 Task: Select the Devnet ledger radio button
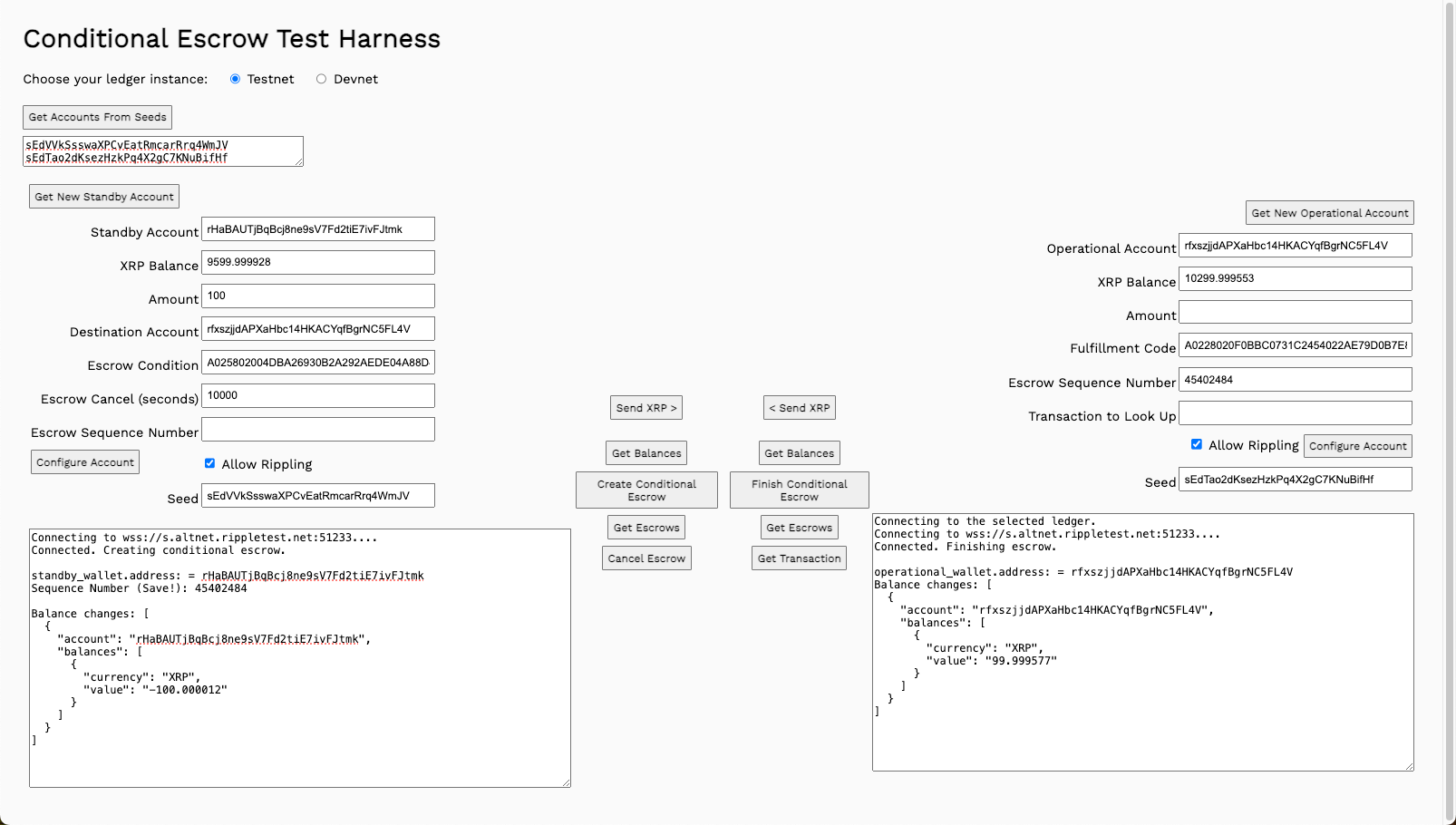tap(321, 79)
